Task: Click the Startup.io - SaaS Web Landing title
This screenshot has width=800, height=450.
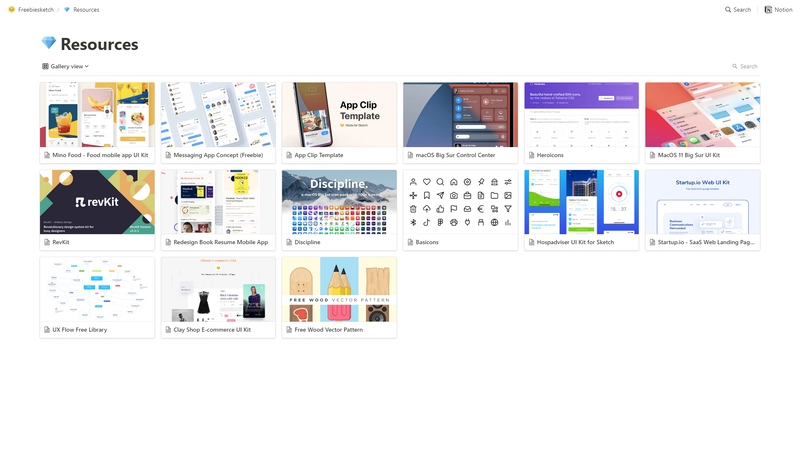Action: click(x=706, y=242)
